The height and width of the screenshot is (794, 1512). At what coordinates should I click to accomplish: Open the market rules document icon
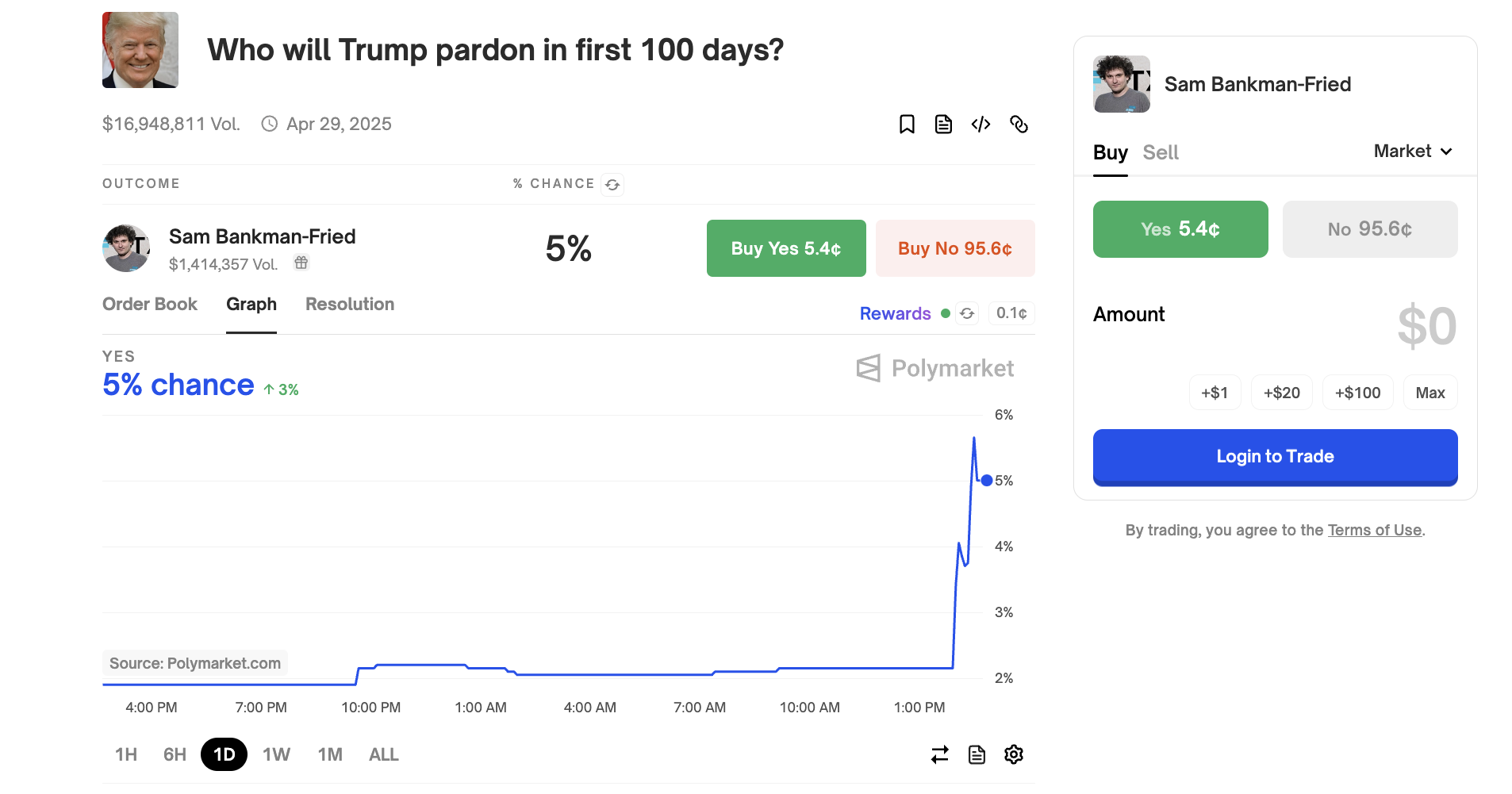click(x=942, y=125)
